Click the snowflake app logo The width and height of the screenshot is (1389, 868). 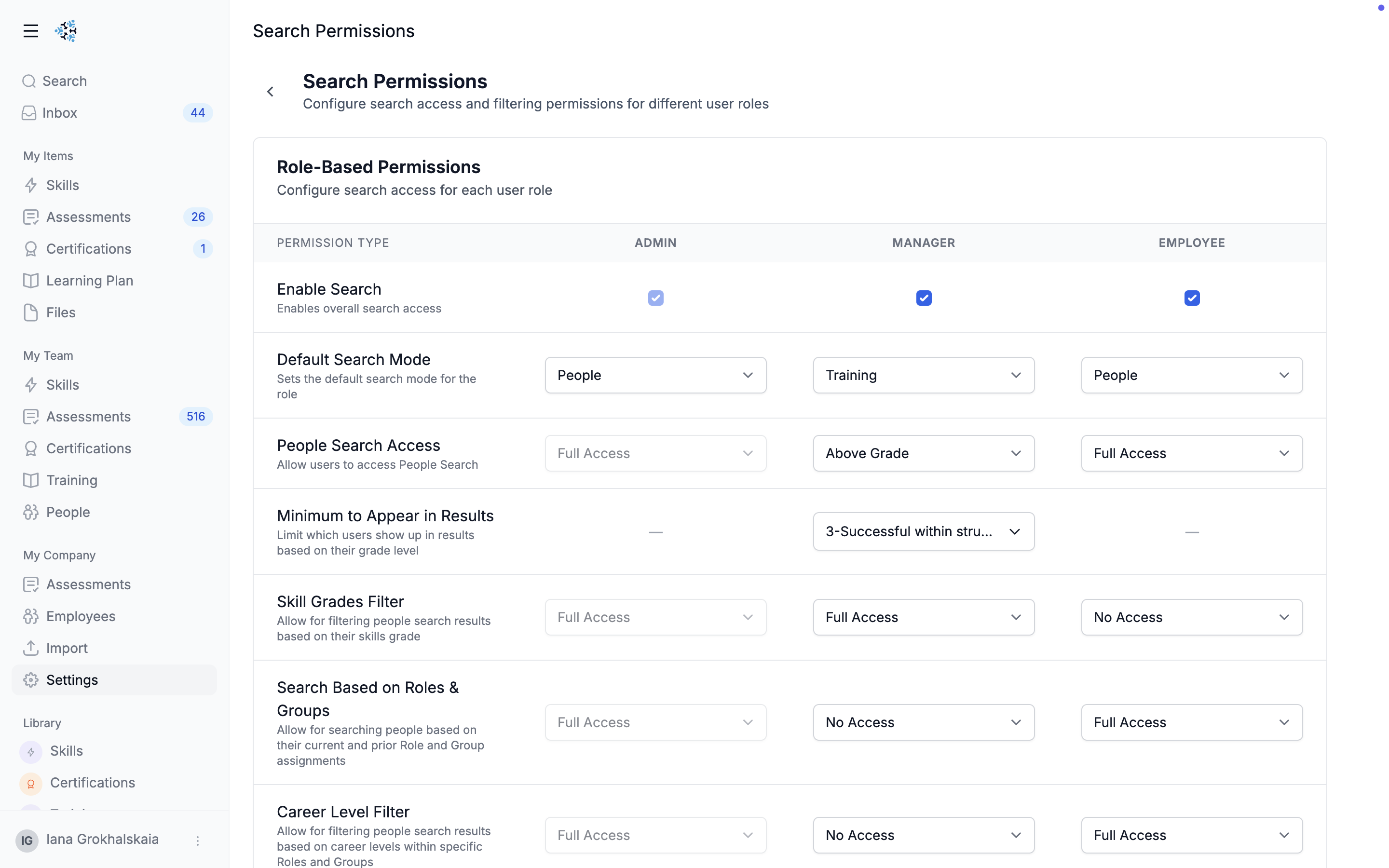pos(66,31)
